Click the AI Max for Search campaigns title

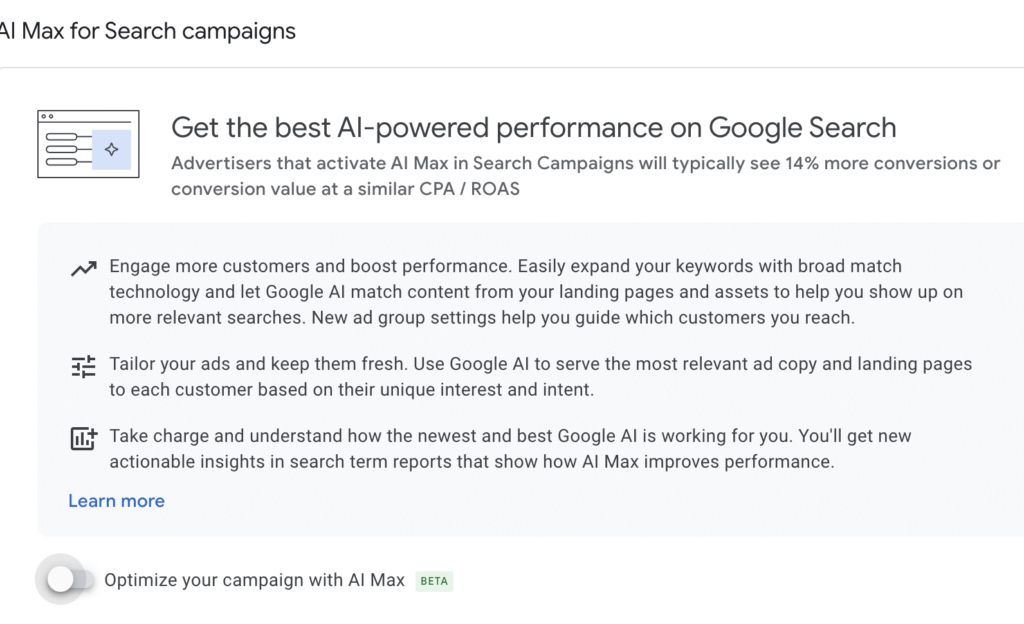click(x=148, y=31)
